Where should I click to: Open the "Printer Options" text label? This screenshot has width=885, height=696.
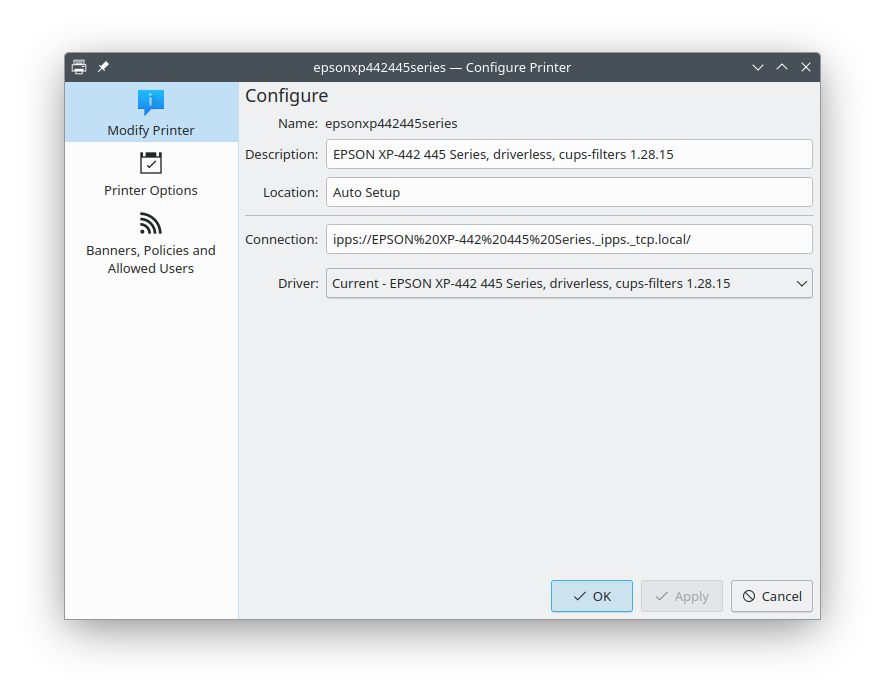(x=151, y=190)
